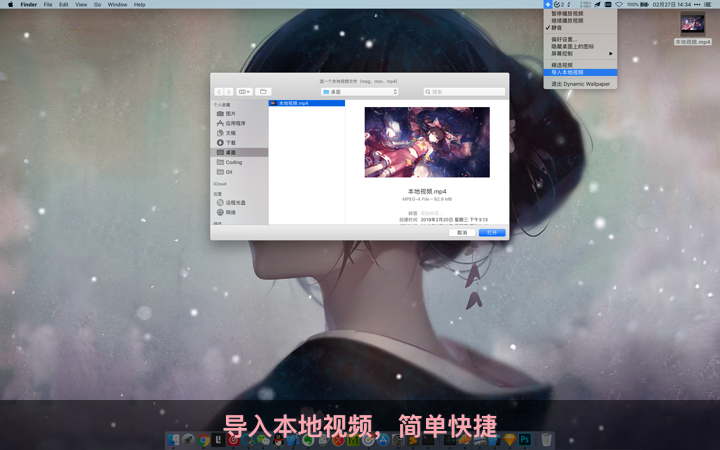The height and width of the screenshot is (450, 720).
Task: Open the 桌面 location popup selector
Action: pos(360,92)
